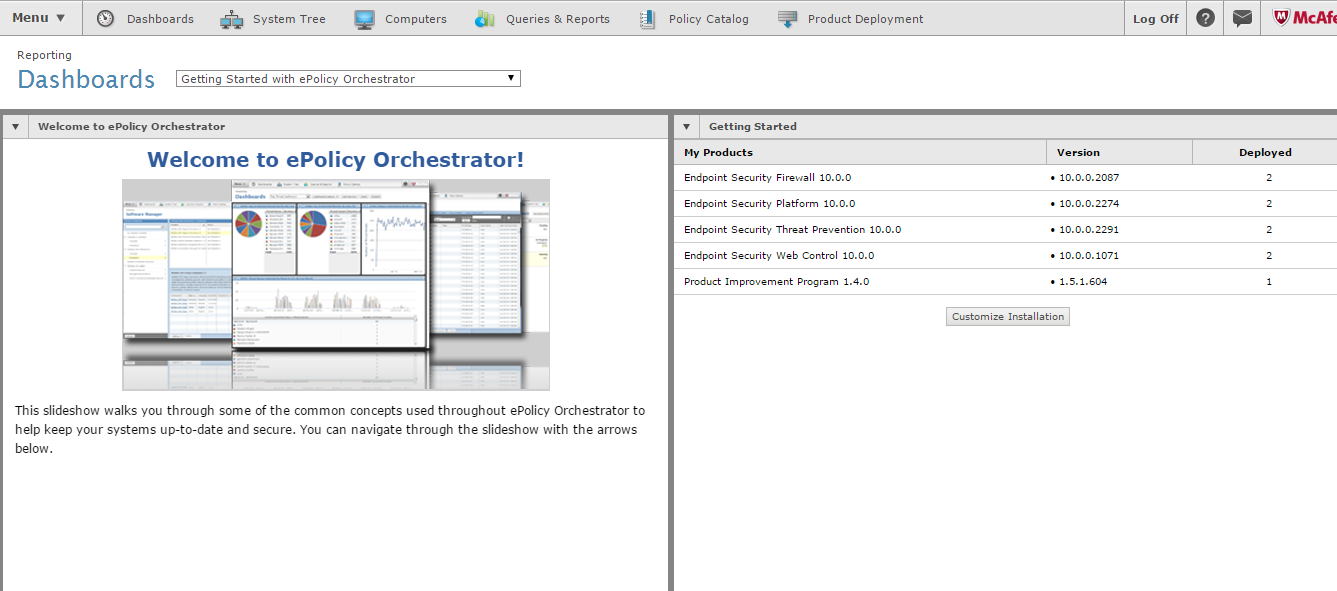Open Product Deployment page
The width and height of the screenshot is (1337, 591).
pos(866,19)
